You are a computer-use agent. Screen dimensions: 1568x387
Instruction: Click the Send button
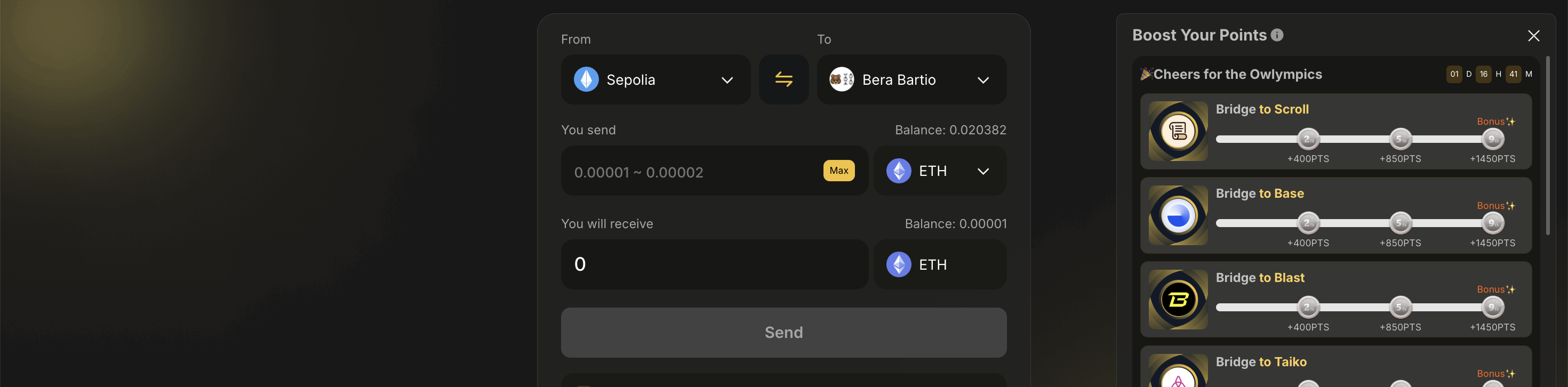point(783,332)
